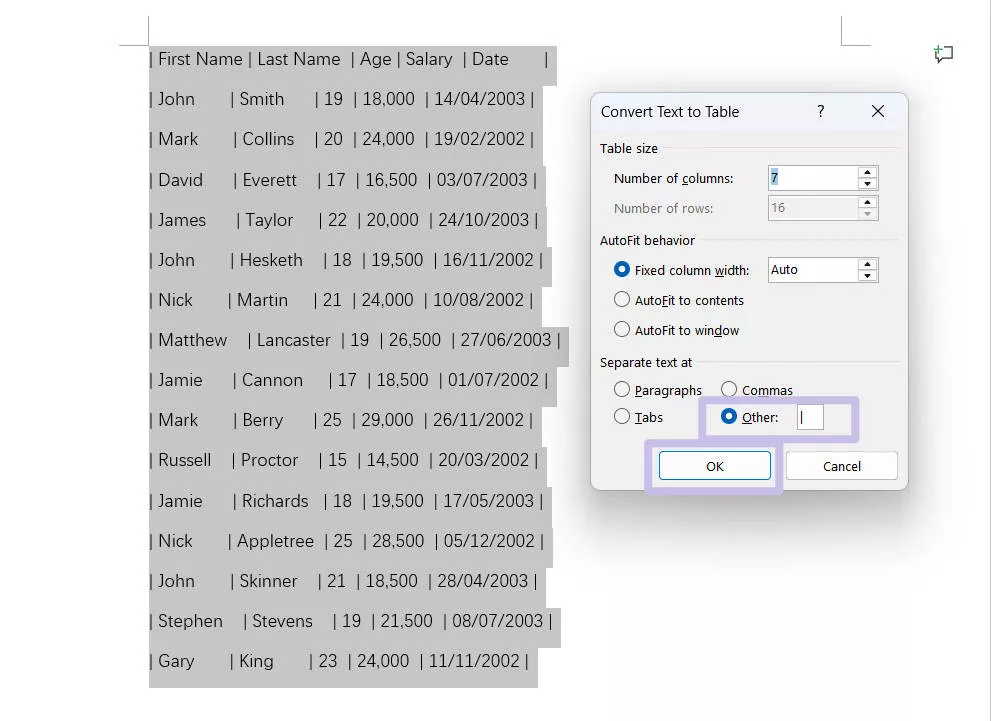Click the 'Salary' header text
The width and height of the screenshot is (991, 721).
coord(429,60)
